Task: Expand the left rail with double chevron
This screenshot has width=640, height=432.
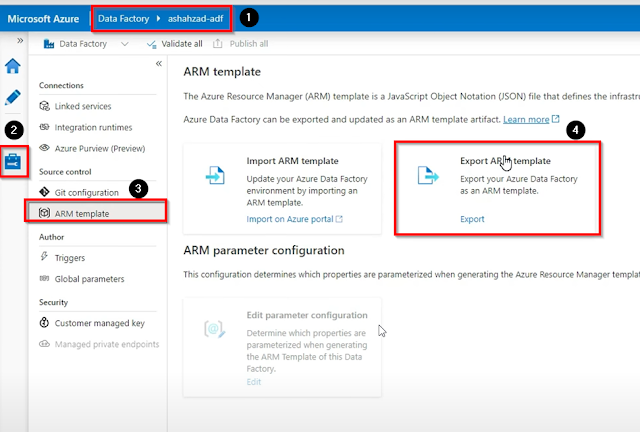Action: (20, 40)
